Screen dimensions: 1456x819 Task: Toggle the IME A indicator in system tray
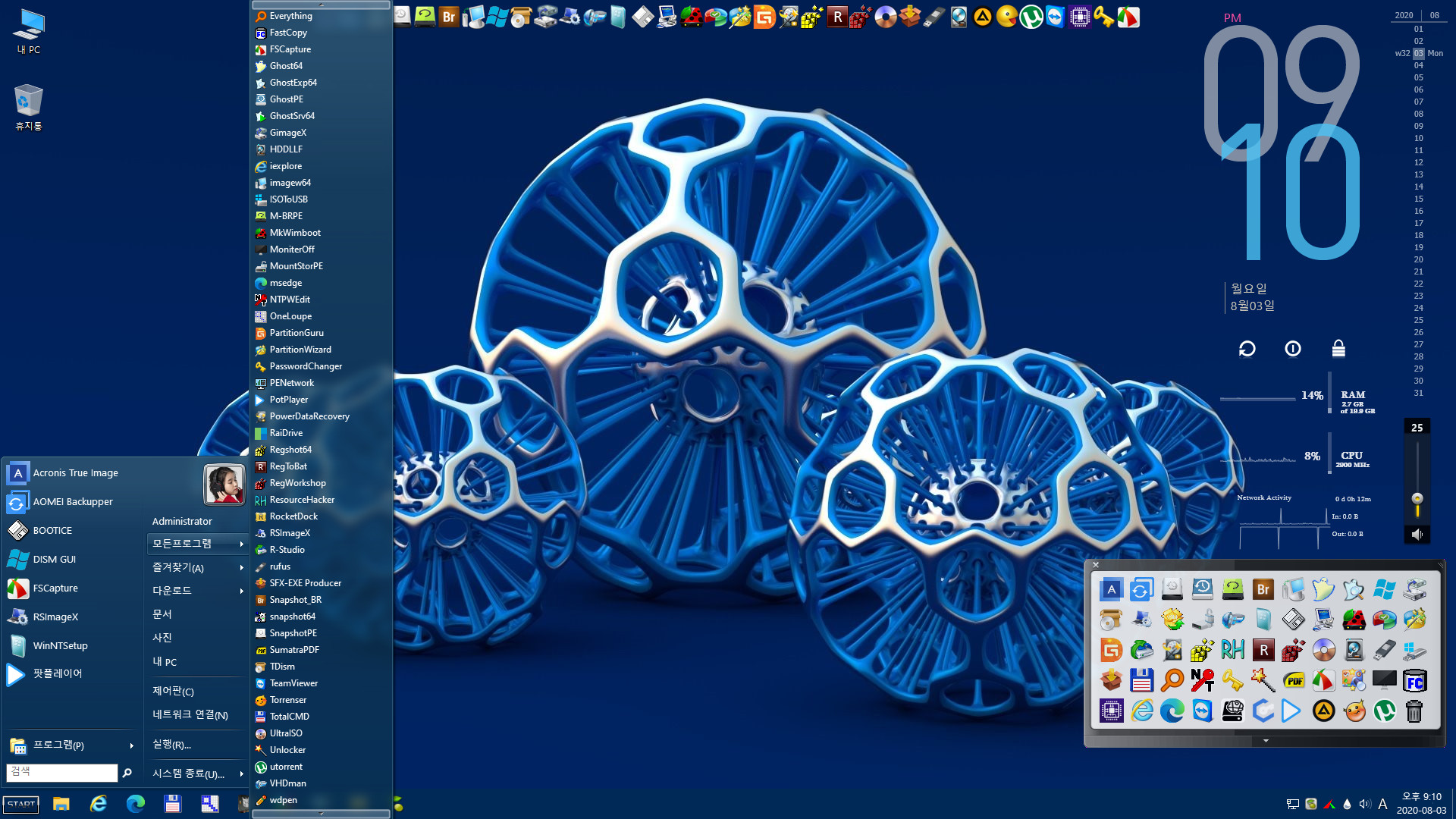click(x=1382, y=804)
